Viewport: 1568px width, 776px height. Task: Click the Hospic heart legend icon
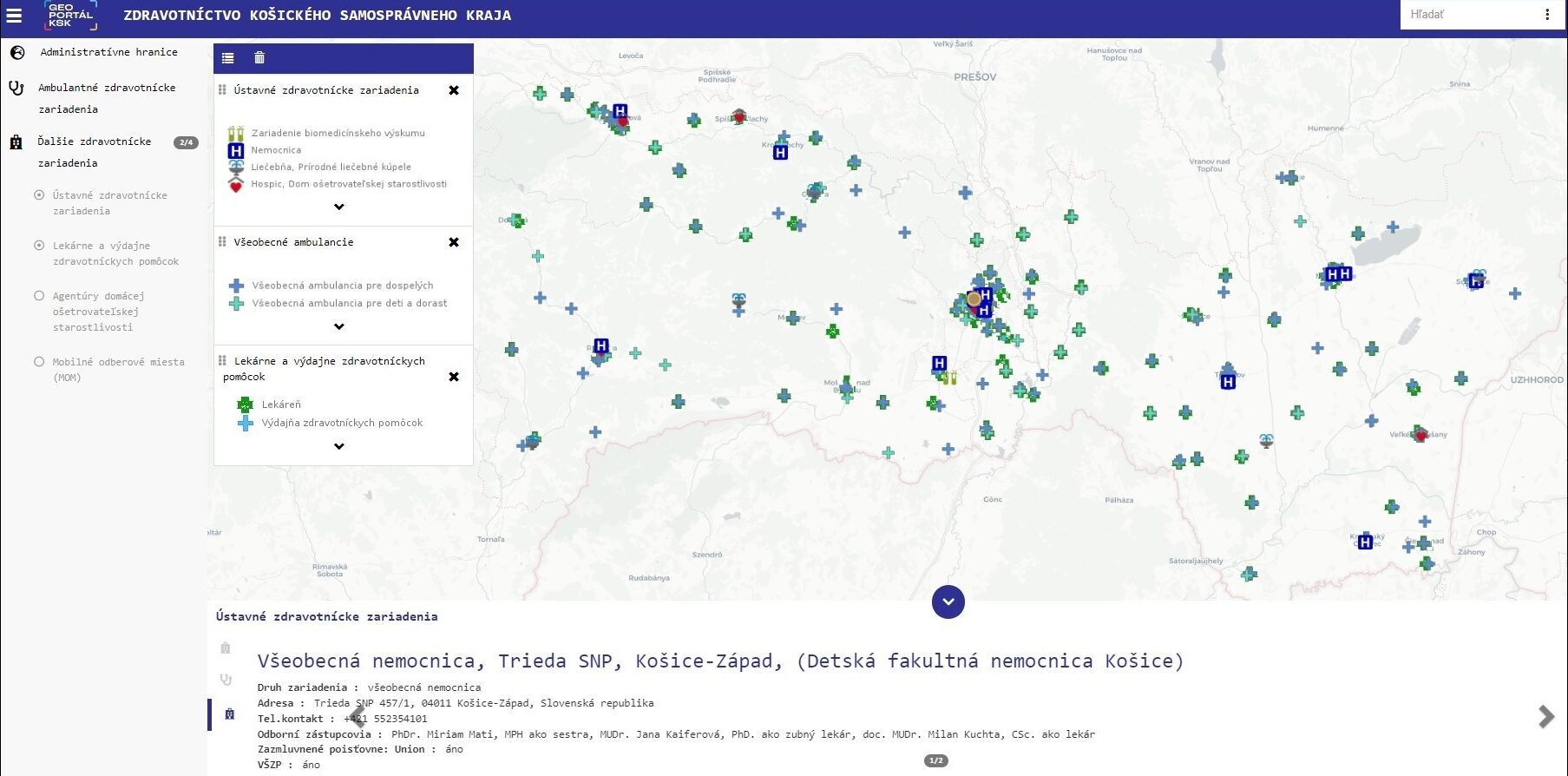[235, 184]
